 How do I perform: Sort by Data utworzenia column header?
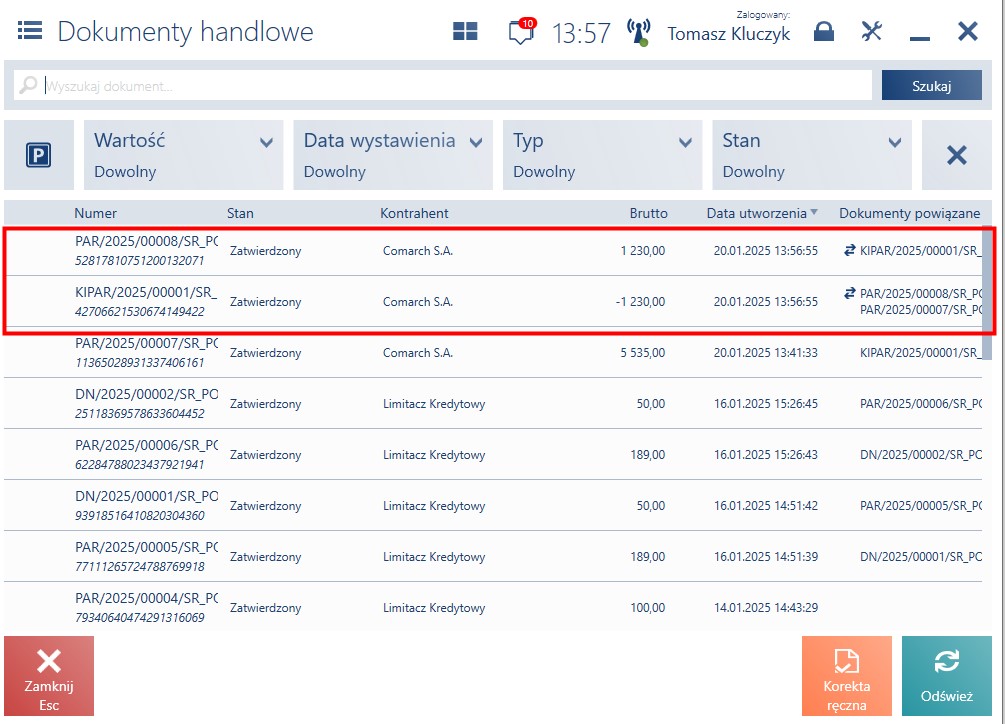(757, 213)
